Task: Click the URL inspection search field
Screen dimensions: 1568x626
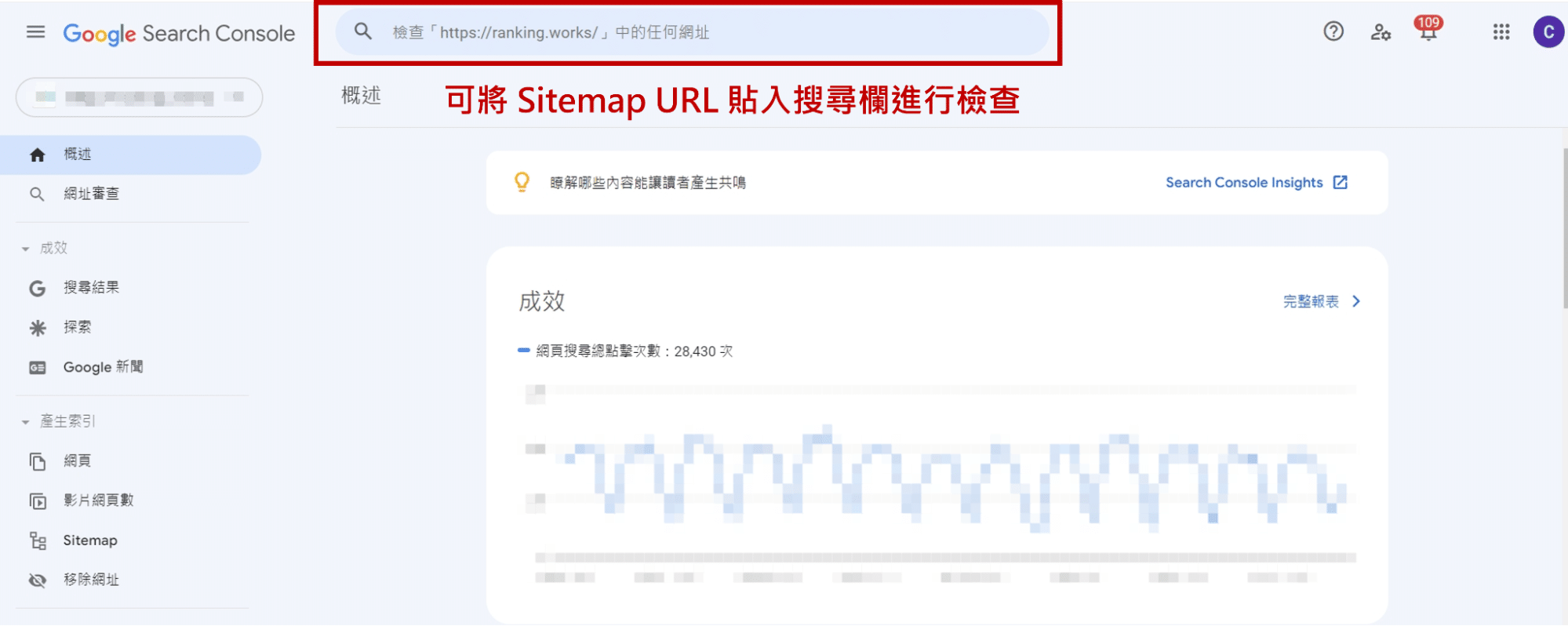Action: pos(706,32)
